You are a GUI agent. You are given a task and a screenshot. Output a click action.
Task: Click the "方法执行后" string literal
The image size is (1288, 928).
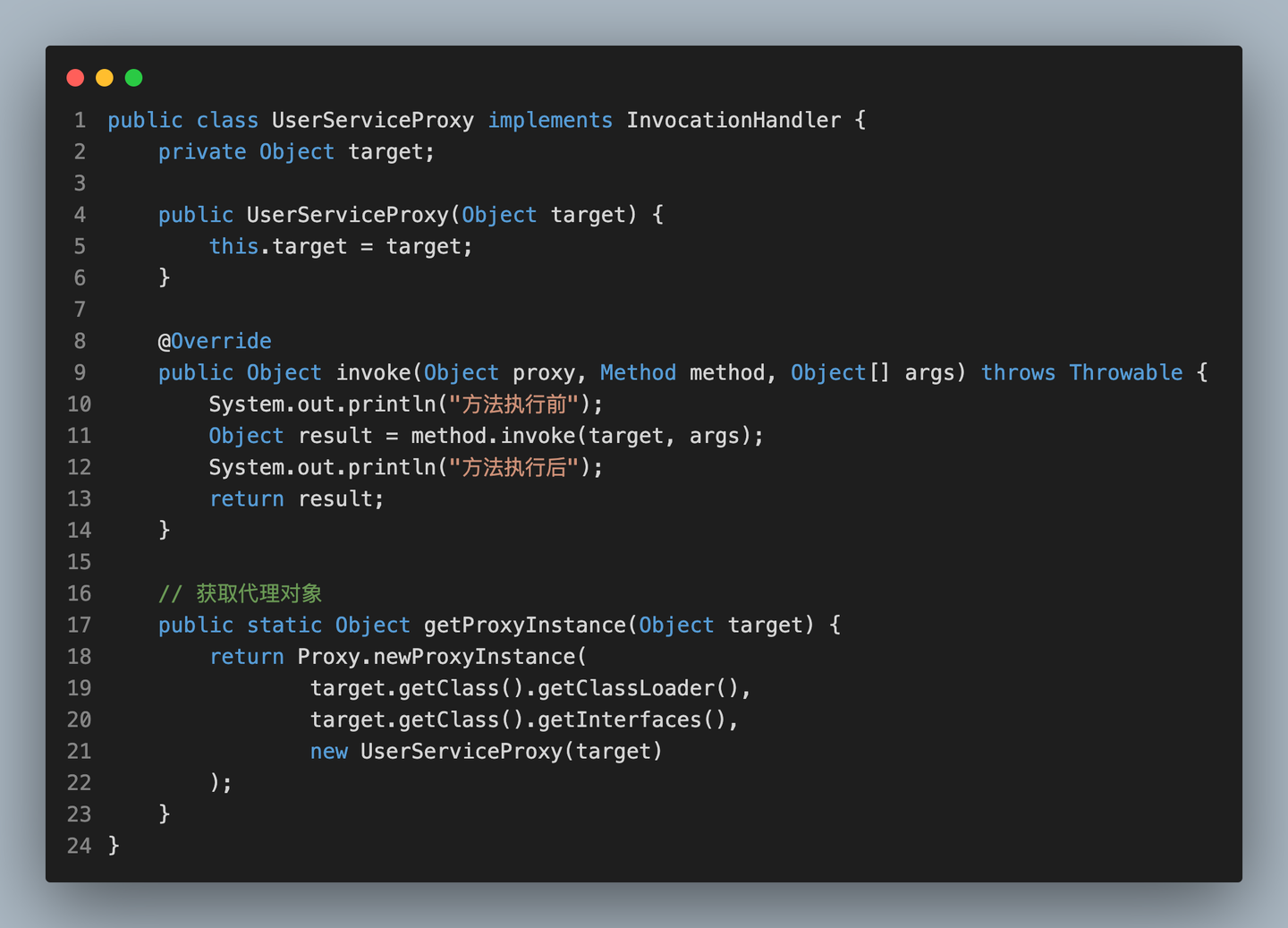[513, 467]
